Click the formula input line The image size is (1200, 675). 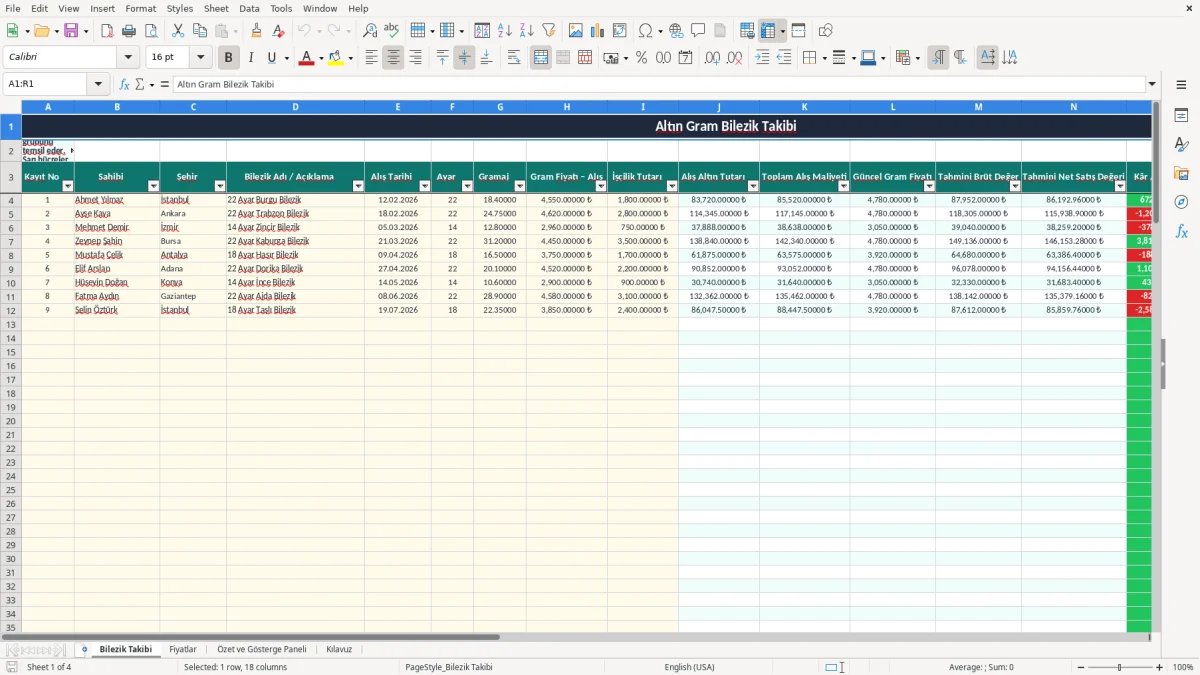tap(658, 84)
